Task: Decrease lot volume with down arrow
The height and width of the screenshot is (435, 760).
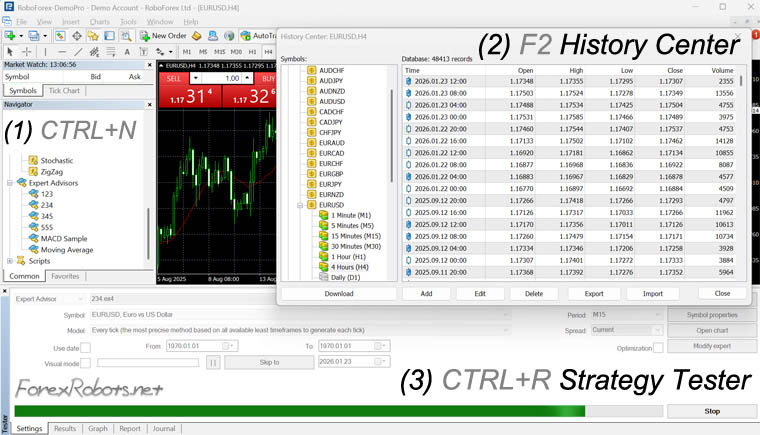Action: click(195, 78)
